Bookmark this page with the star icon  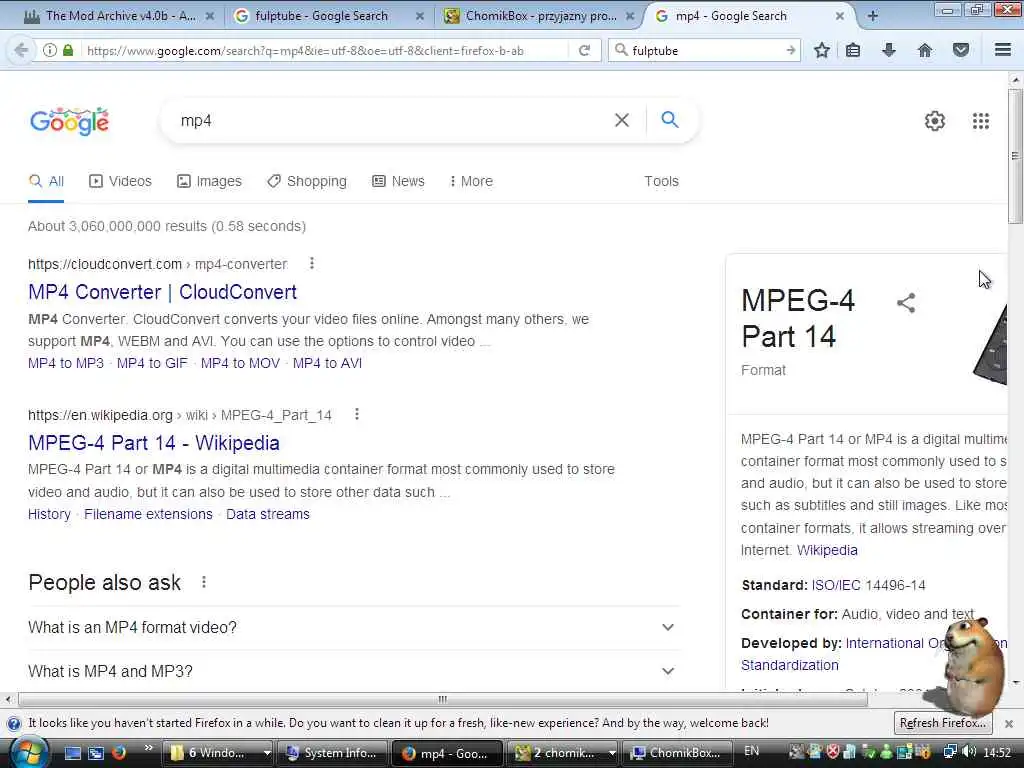click(x=822, y=50)
